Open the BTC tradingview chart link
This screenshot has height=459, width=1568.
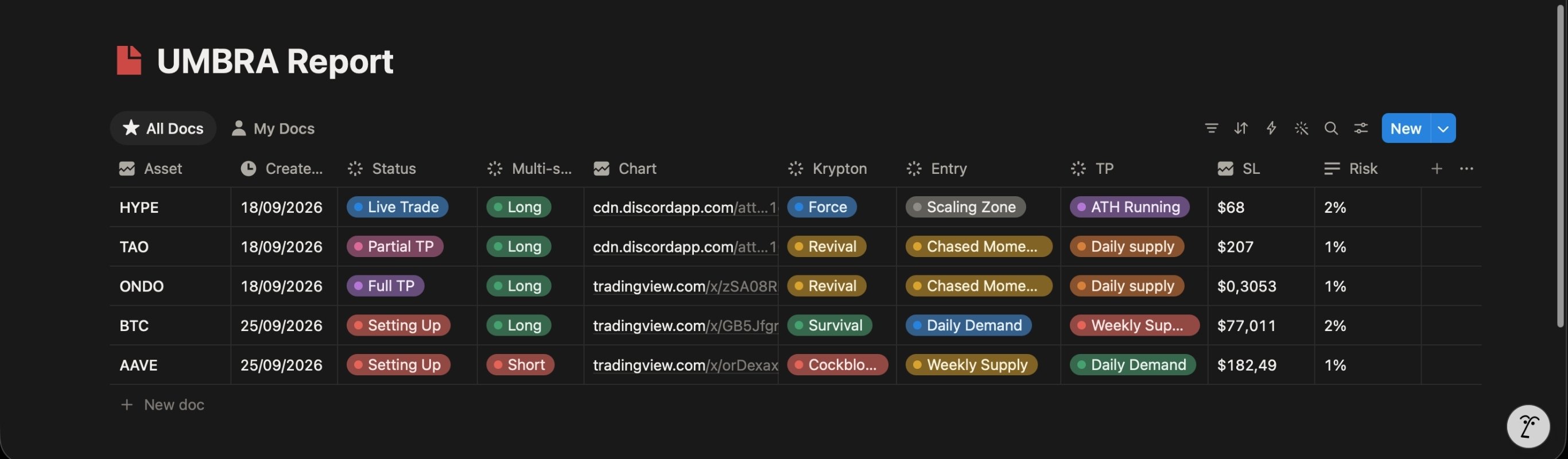click(x=685, y=326)
